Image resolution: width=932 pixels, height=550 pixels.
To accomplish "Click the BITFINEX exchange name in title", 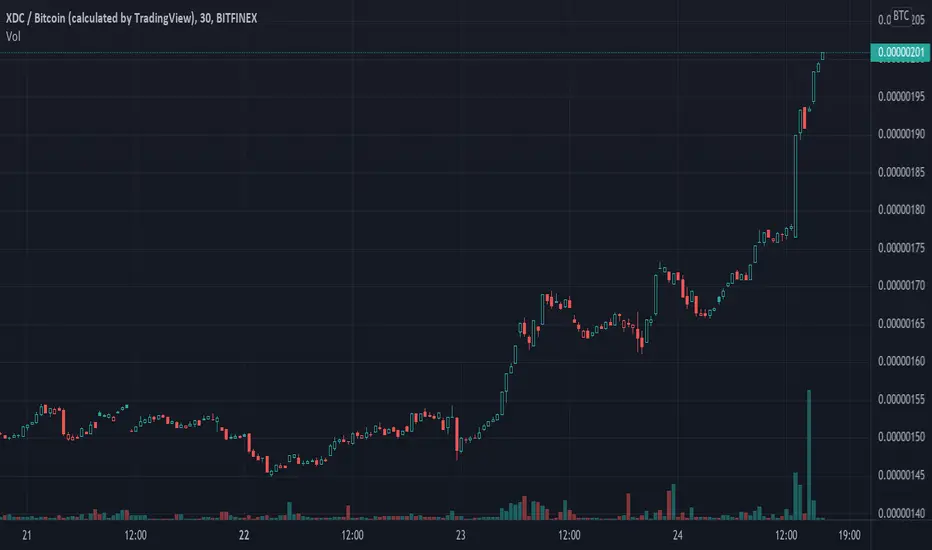I will click(237, 18).
